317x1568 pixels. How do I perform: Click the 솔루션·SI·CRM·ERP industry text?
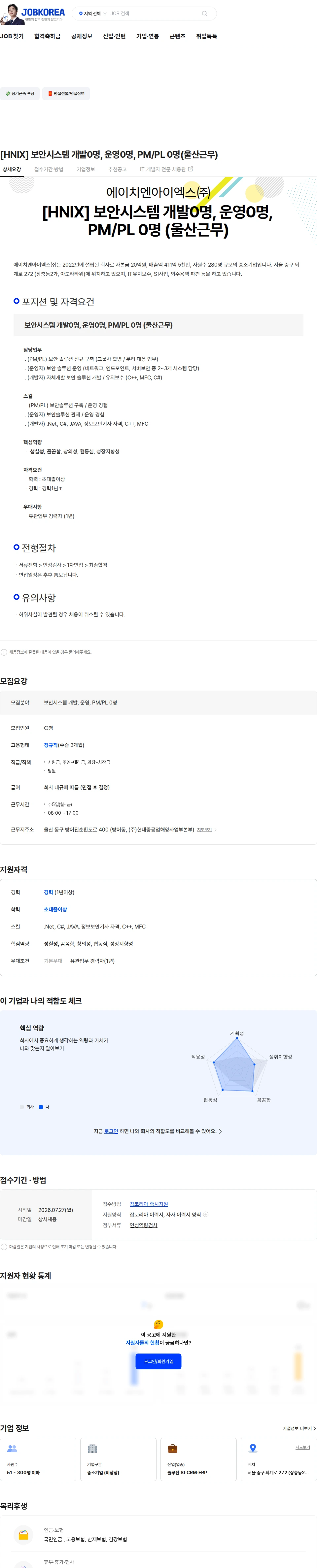pyautogui.click(x=187, y=1472)
